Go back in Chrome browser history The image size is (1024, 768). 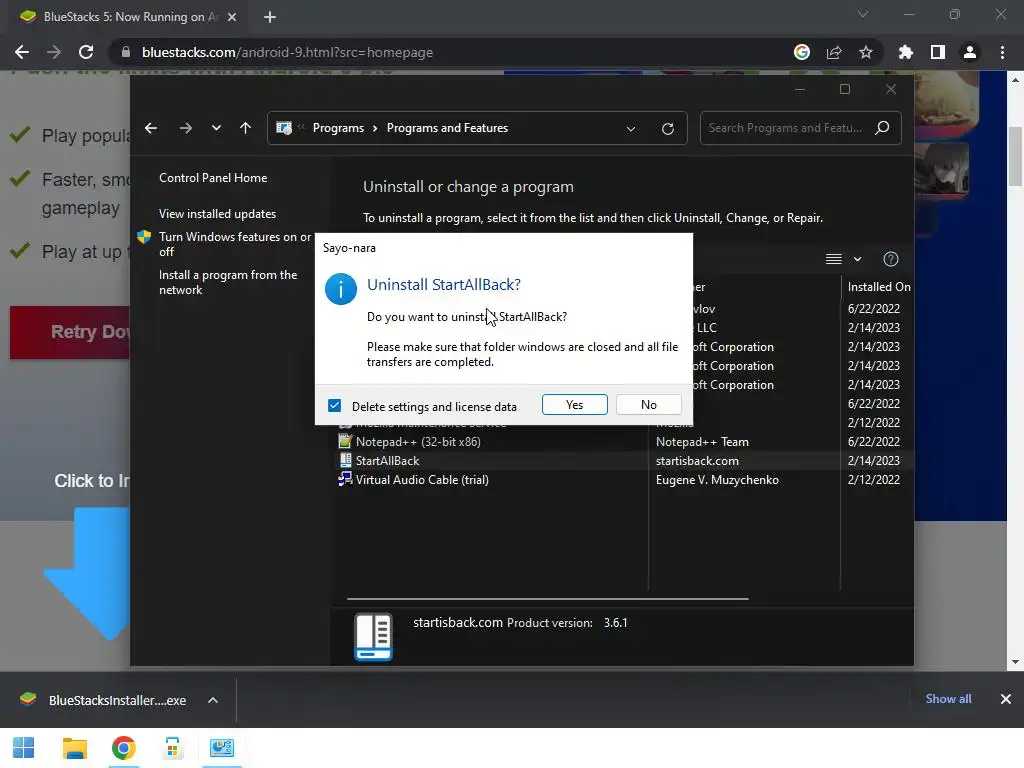(x=22, y=52)
